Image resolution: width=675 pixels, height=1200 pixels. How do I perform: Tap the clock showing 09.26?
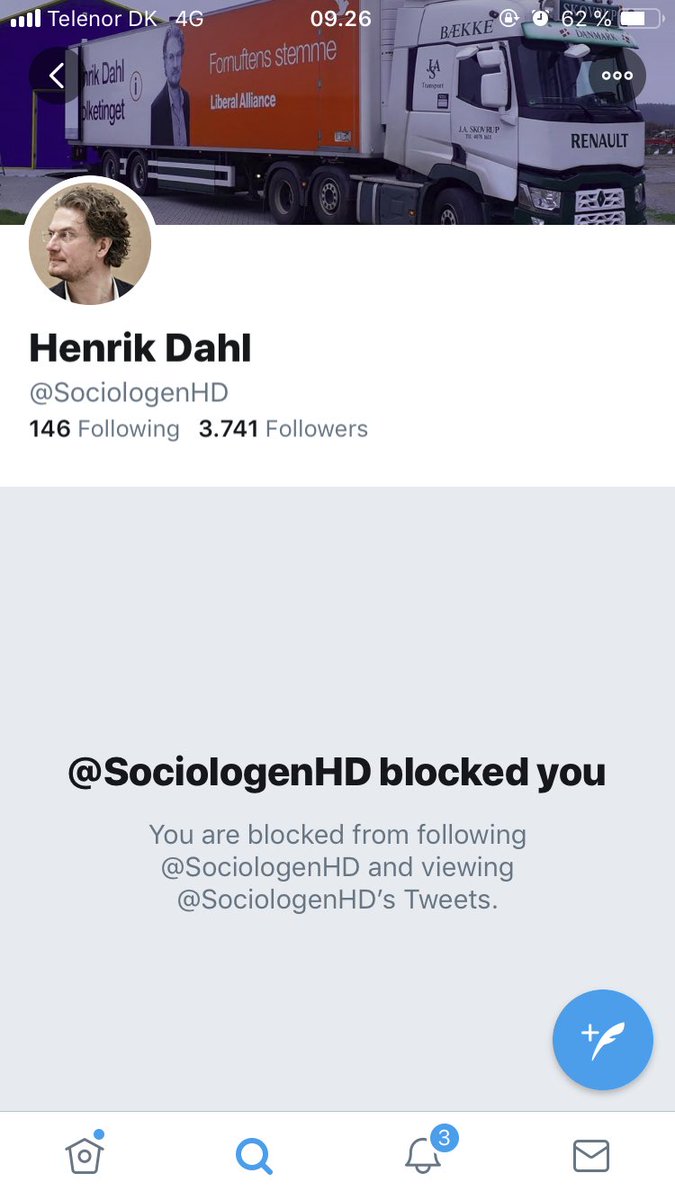click(340, 18)
